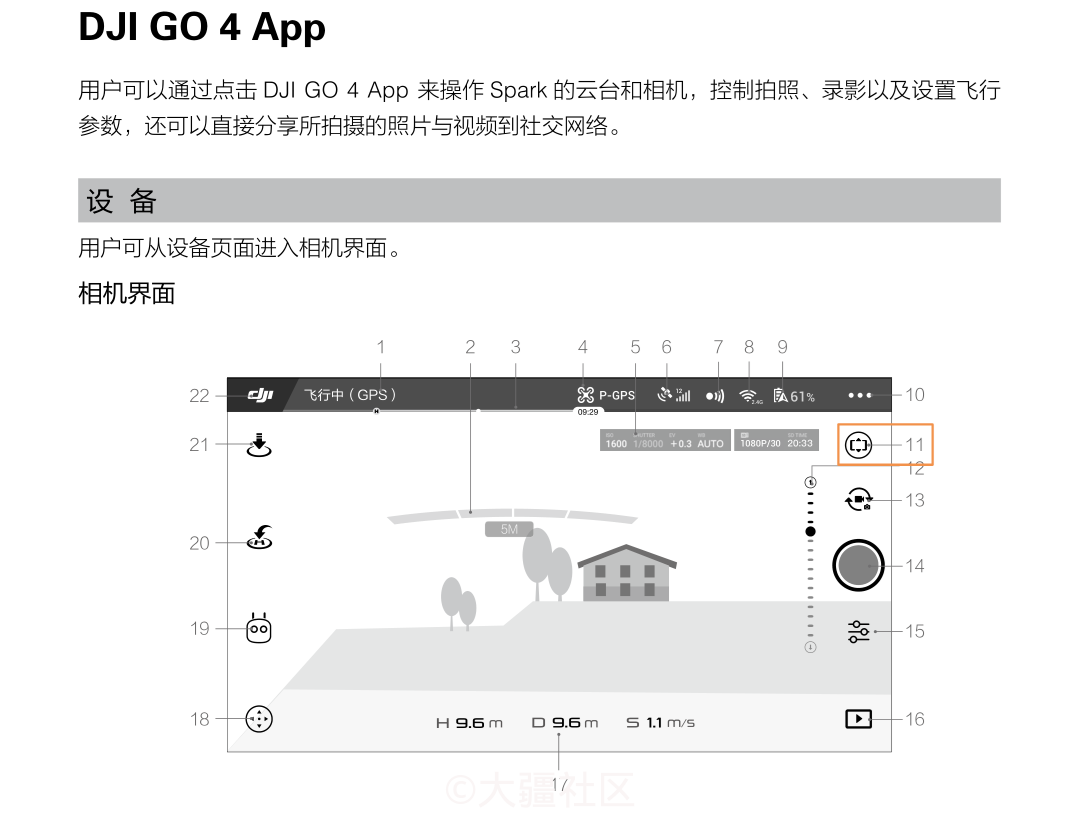This screenshot has height=818, width=1080.
Task: Switch between photo and video mode
Action: point(857,500)
